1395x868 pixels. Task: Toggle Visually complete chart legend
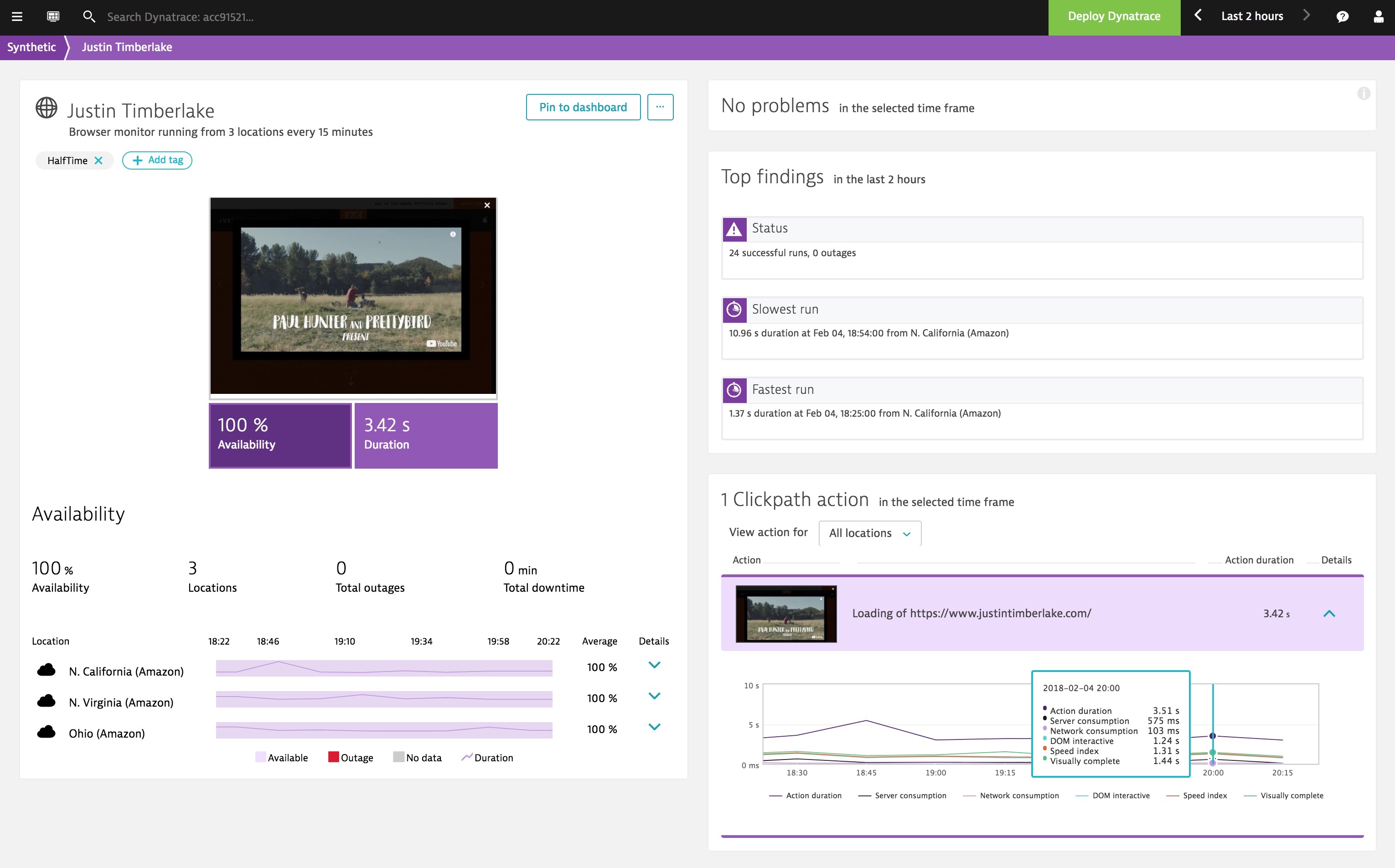tap(1283, 796)
